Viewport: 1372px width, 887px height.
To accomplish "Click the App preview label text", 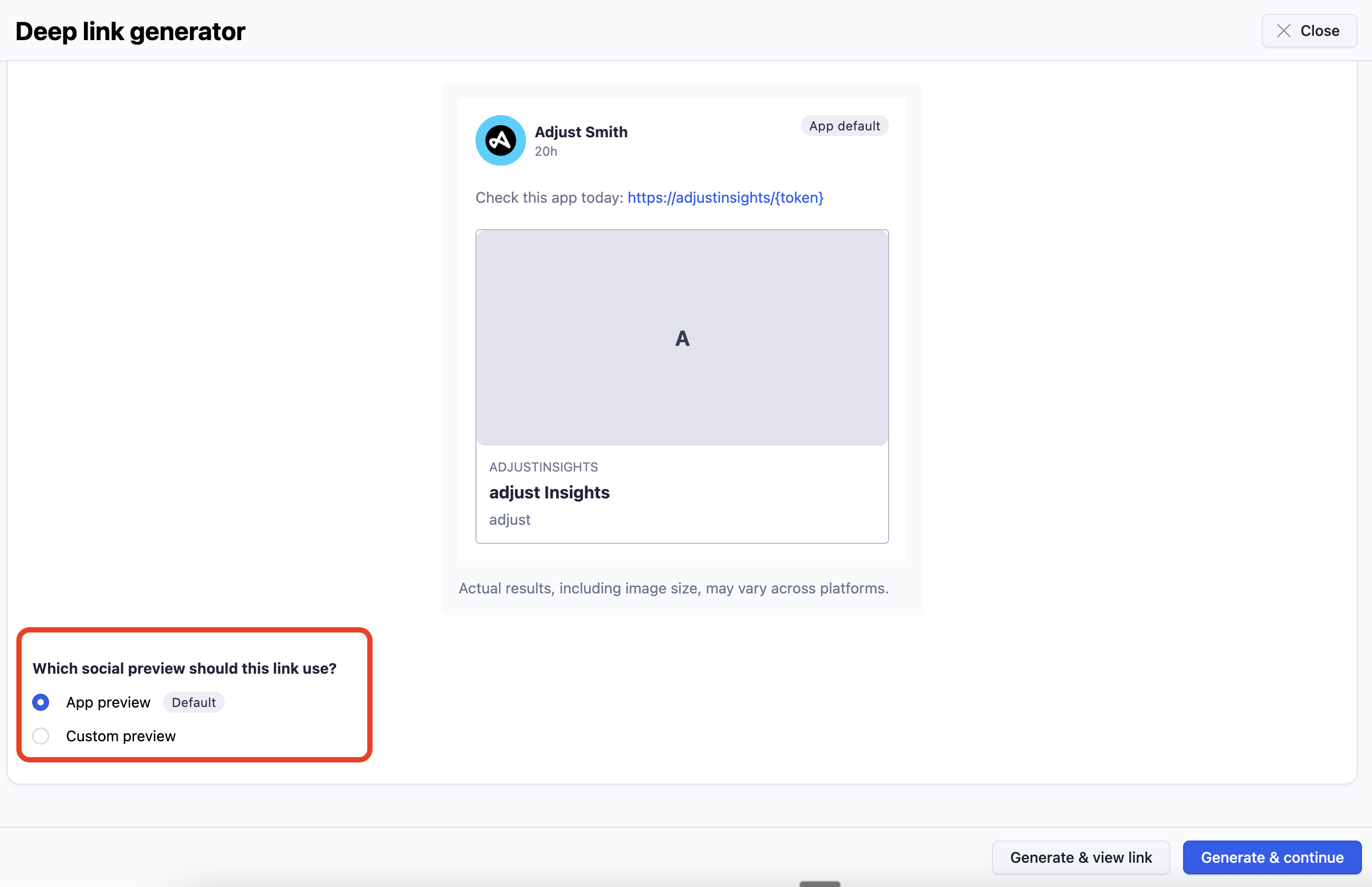I will (x=108, y=702).
